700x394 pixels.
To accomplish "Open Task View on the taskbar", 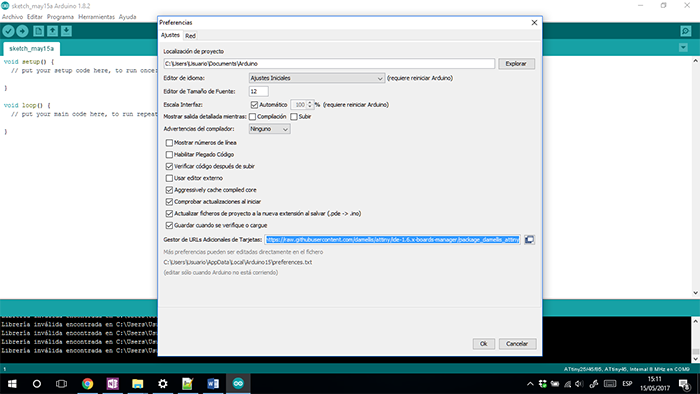I will 62,384.
